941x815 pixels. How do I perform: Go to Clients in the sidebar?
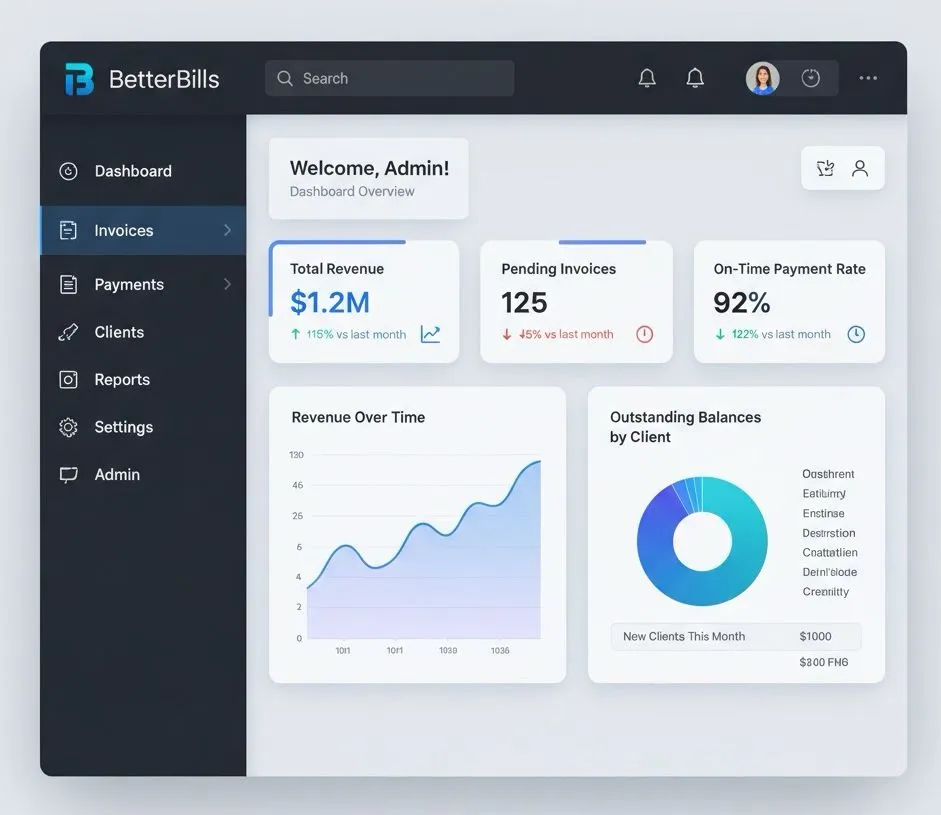(119, 332)
